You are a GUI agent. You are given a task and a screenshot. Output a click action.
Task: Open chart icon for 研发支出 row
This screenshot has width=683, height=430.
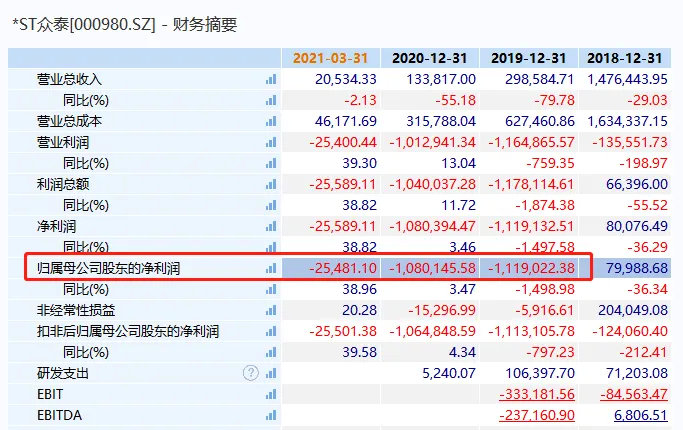pos(271,373)
